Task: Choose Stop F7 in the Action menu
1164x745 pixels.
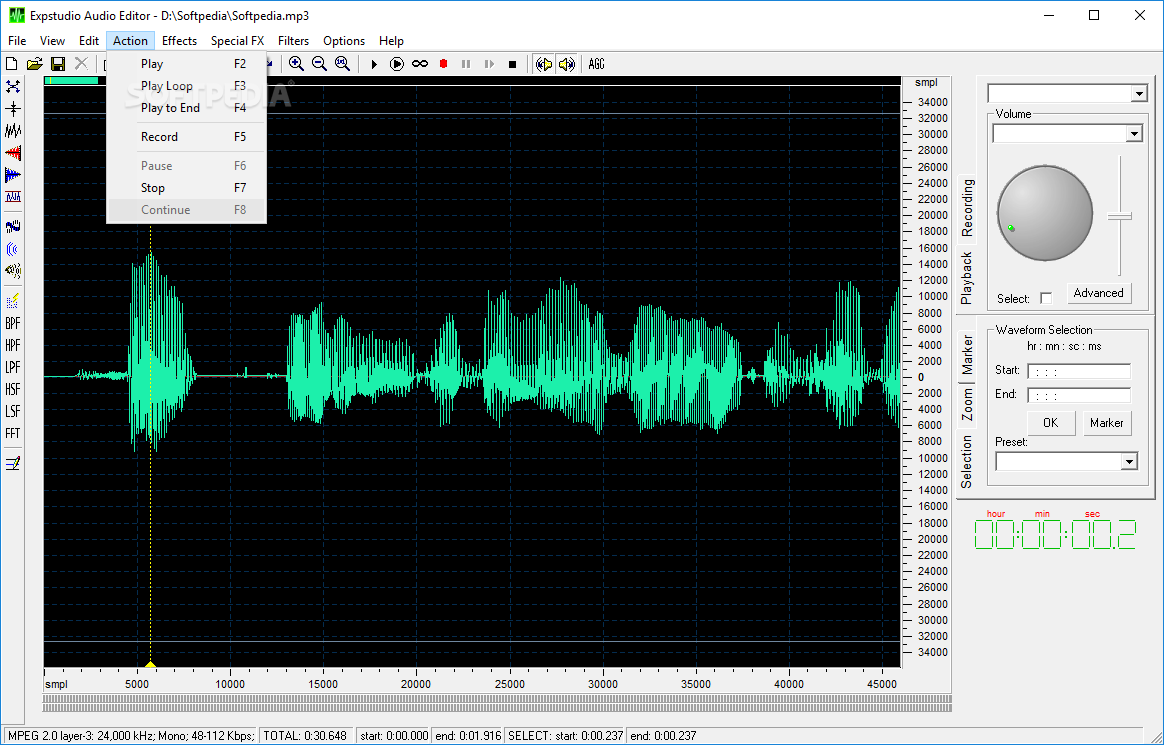Action: tap(186, 188)
